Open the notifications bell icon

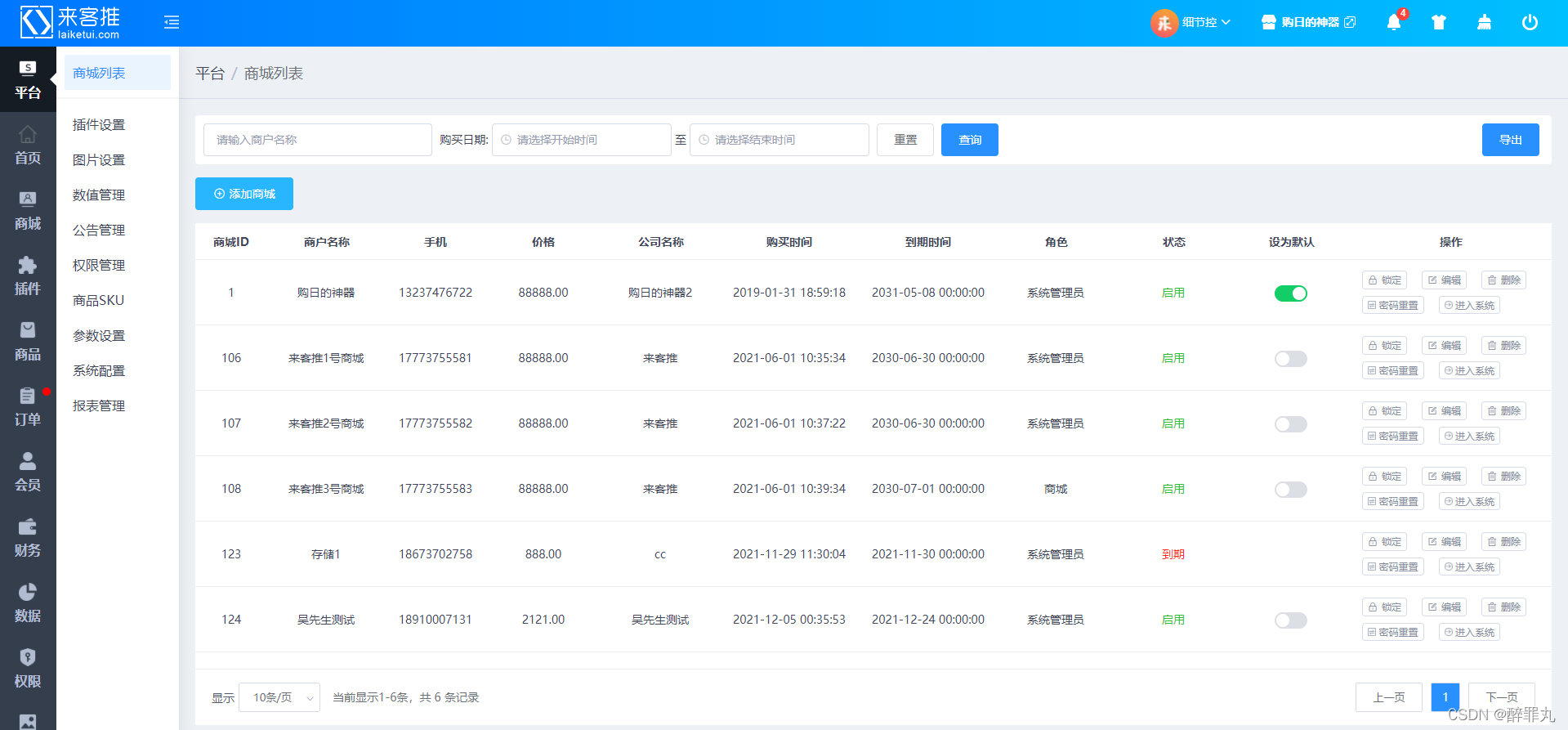click(x=1394, y=22)
